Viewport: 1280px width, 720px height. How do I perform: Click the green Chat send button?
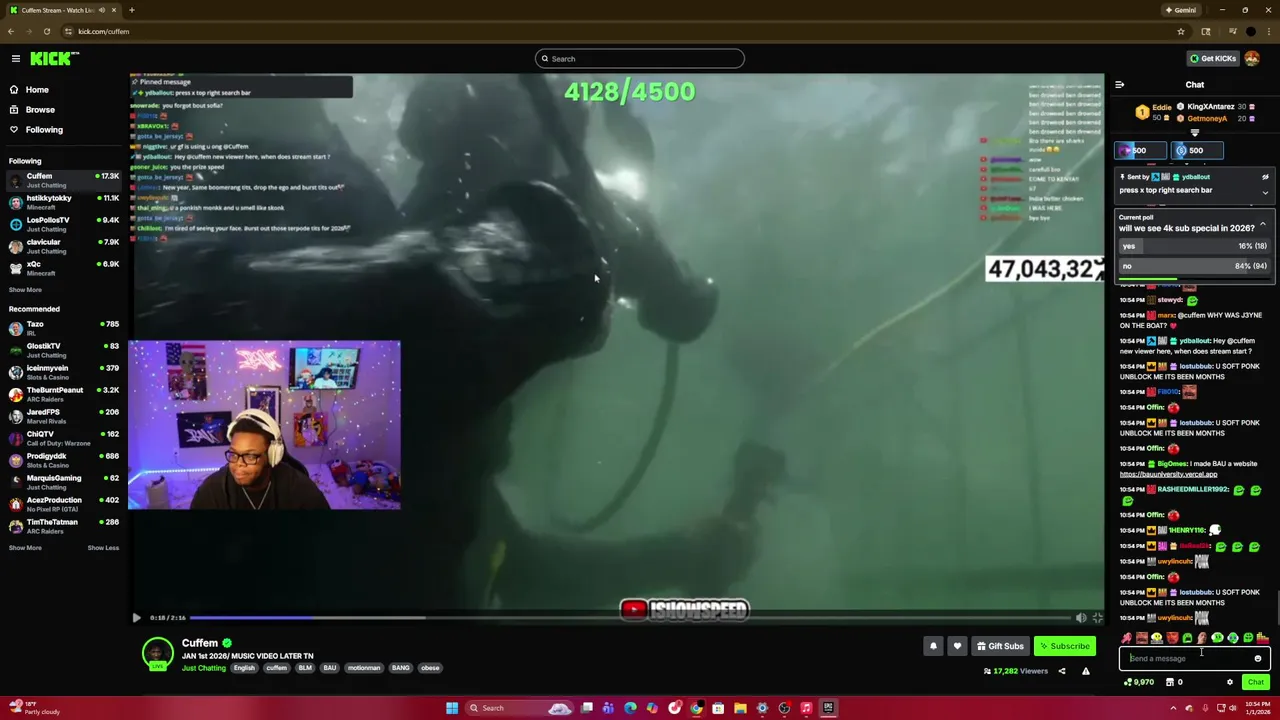[1256, 682]
